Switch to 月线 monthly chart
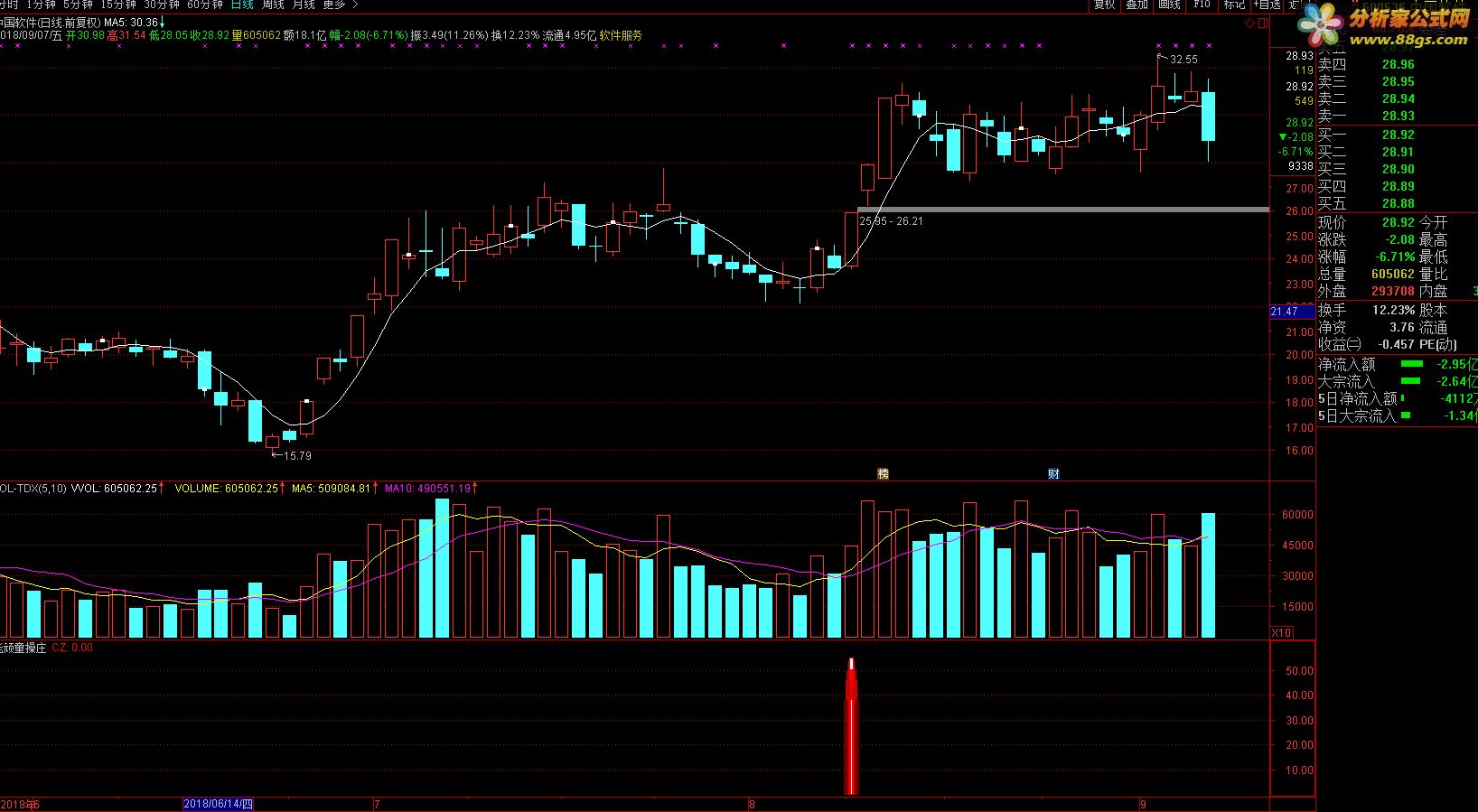Viewport: 1478px width, 812px height. 304,5
